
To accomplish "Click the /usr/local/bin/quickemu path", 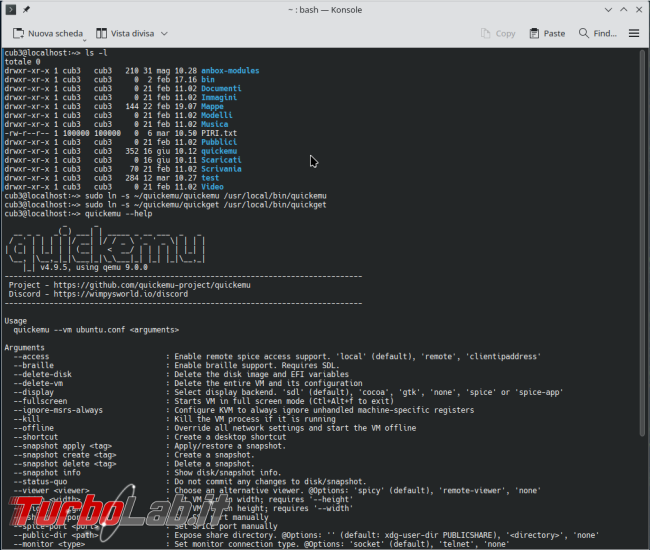I will tap(275, 196).
